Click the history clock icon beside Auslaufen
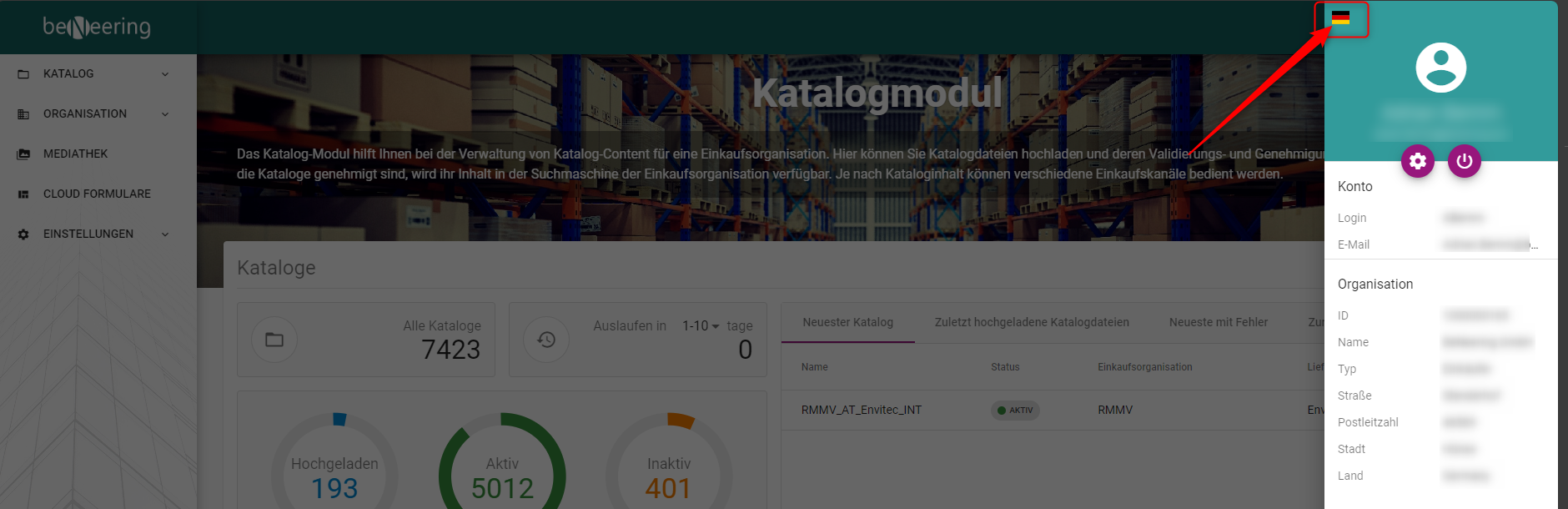The width and height of the screenshot is (1568, 509). pos(546,340)
